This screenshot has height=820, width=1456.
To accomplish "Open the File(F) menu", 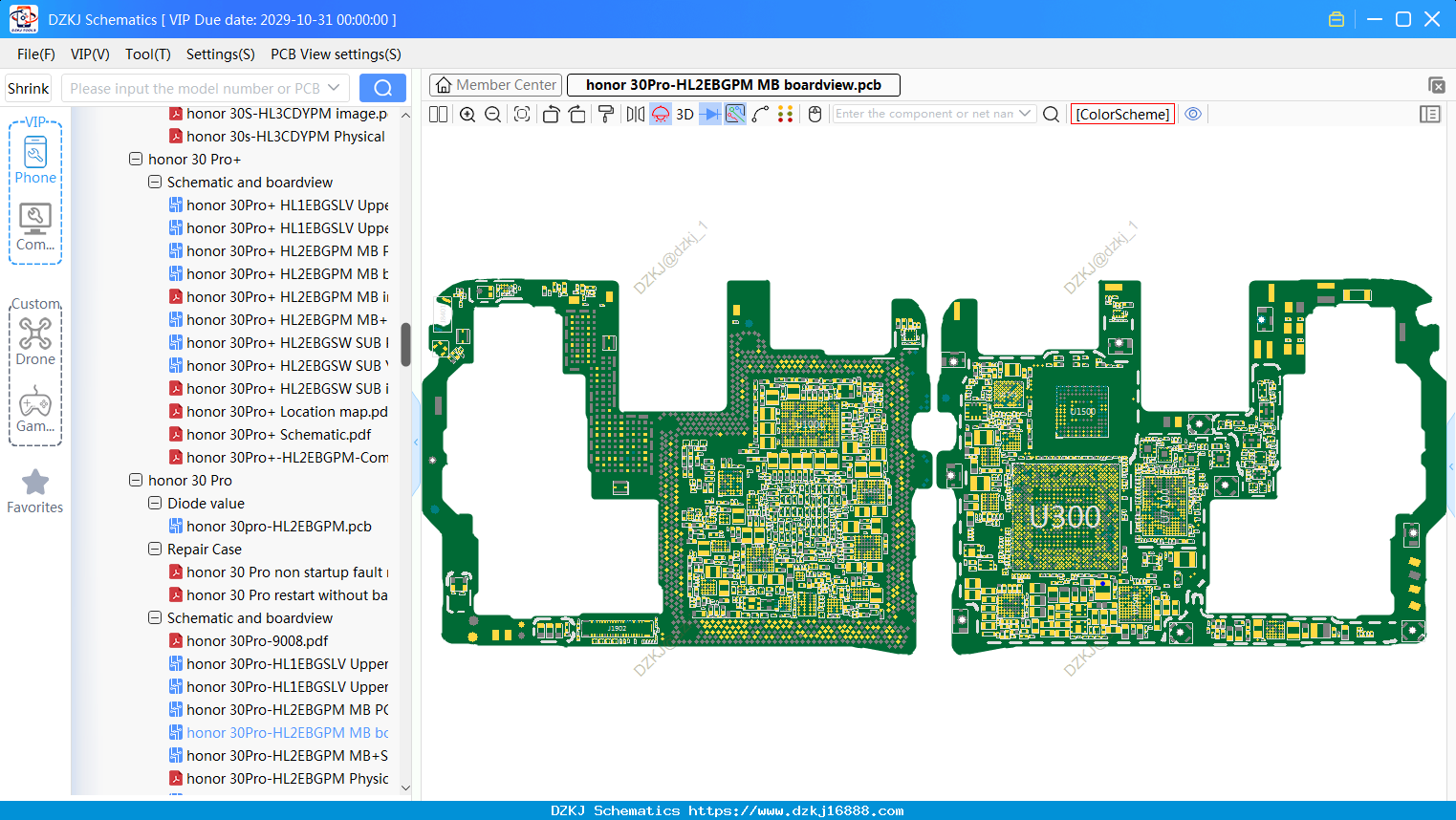I will (36, 54).
